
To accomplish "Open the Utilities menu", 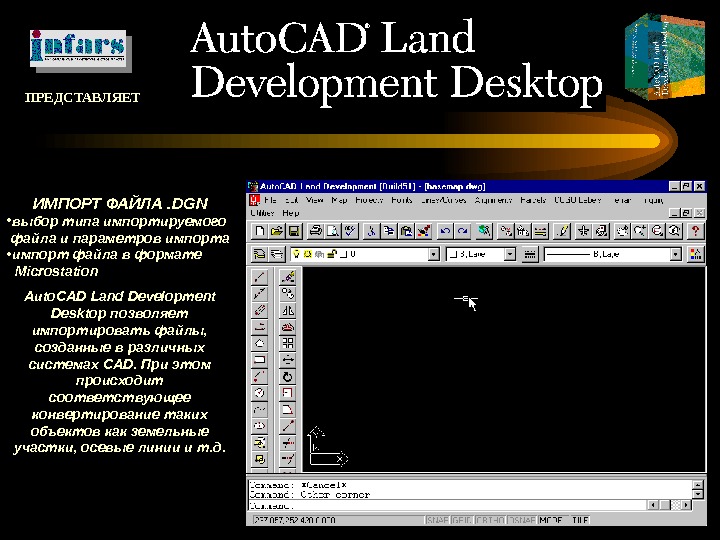I will click(x=263, y=213).
